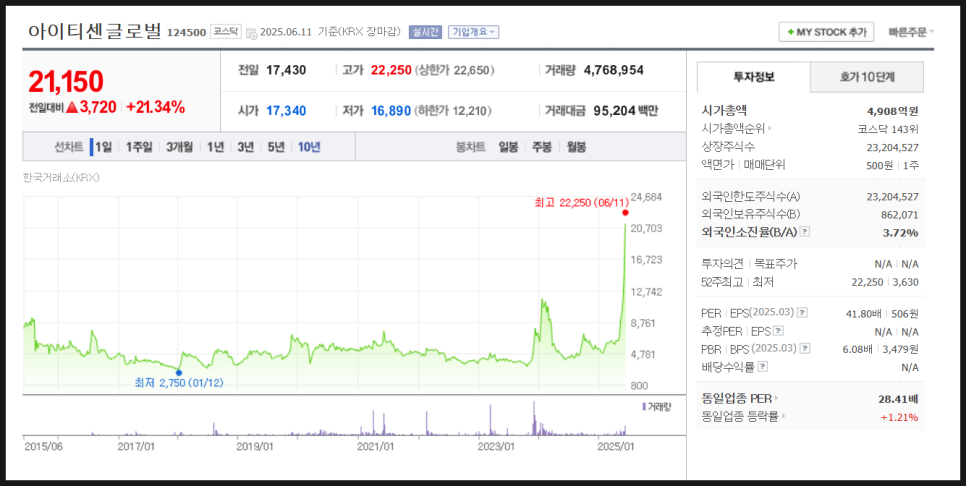Click the 한국거래소(KRX) chart label

[61, 177]
